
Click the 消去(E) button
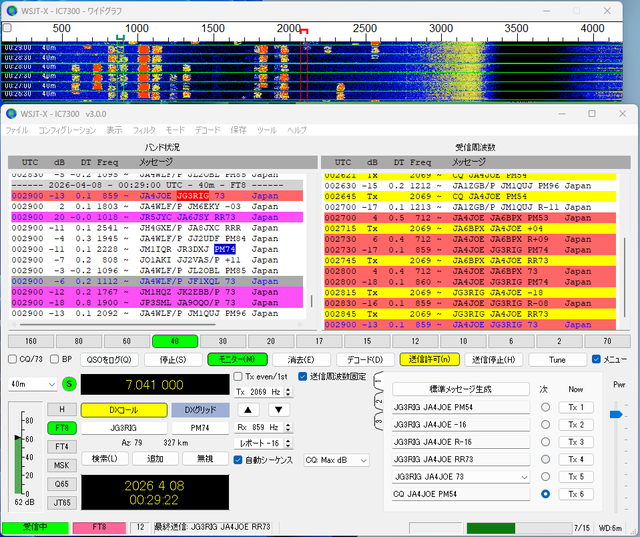[x=301, y=359]
